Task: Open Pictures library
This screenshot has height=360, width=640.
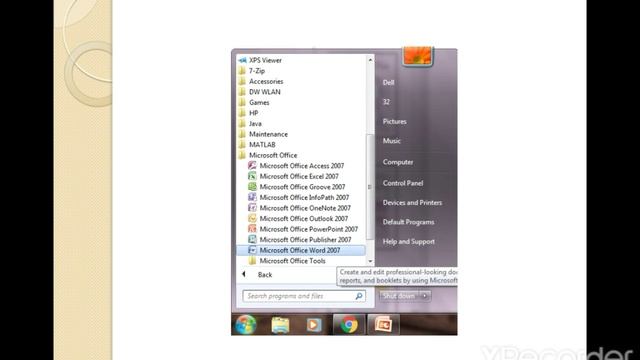Action: (x=395, y=122)
